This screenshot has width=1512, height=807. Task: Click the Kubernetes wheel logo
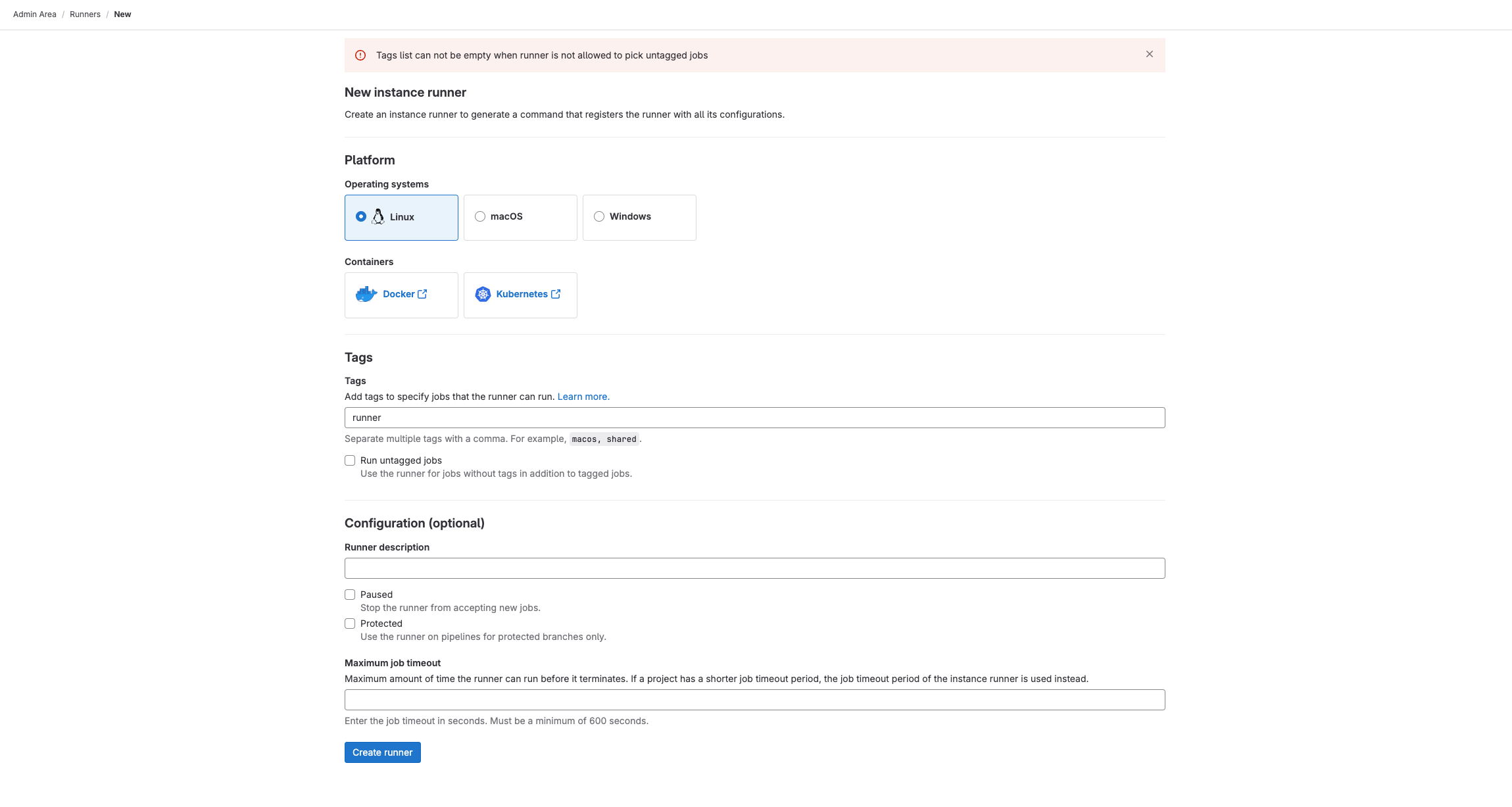(x=483, y=294)
